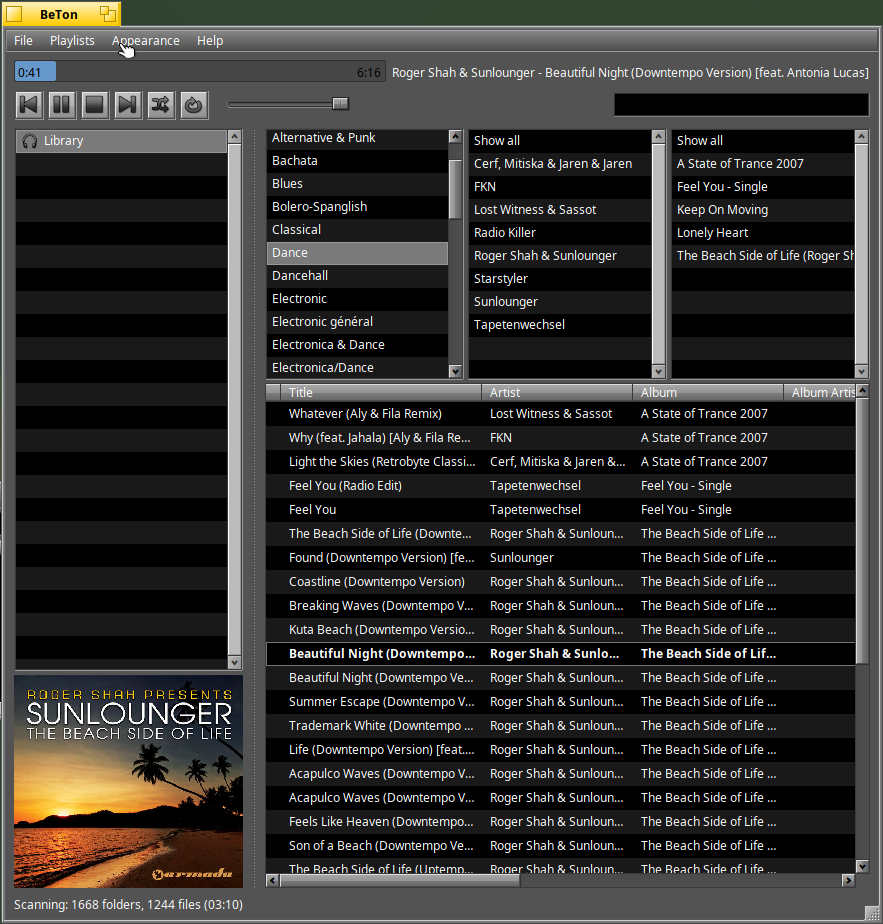Click the BeTon window zoom button
Viewport: 883px width, 924px height.
coord(106,14)
